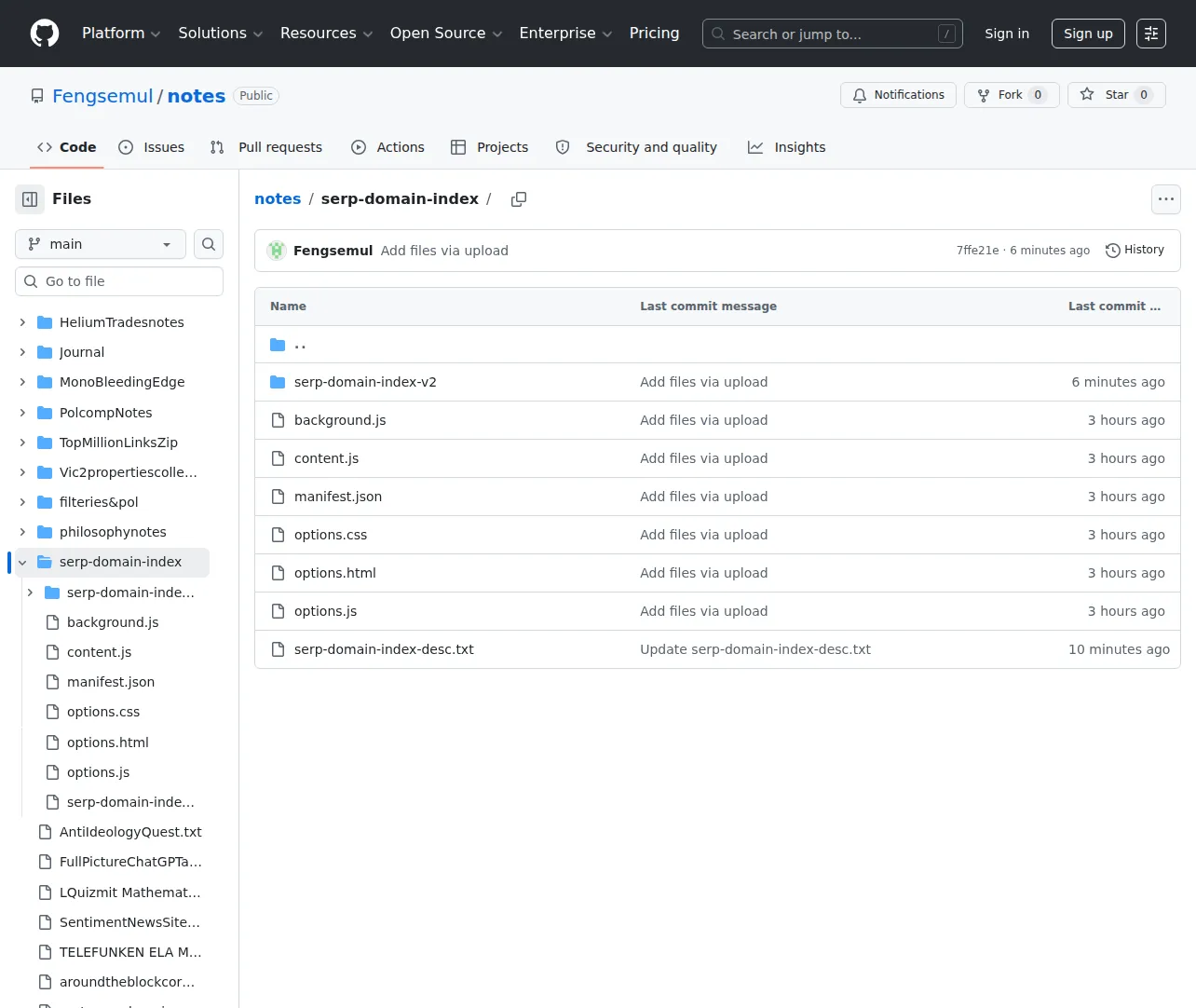
Task: Open more options ellipsis menu
Action: click(x=1166, y=199)
